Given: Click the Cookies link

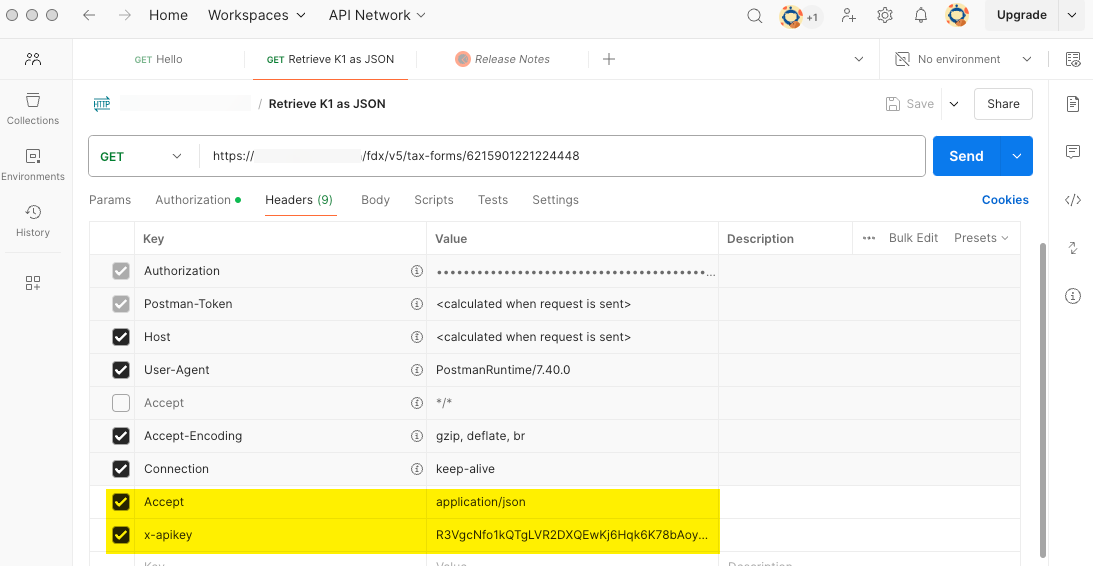Looking at the screenshot, I should [1005, 200].
